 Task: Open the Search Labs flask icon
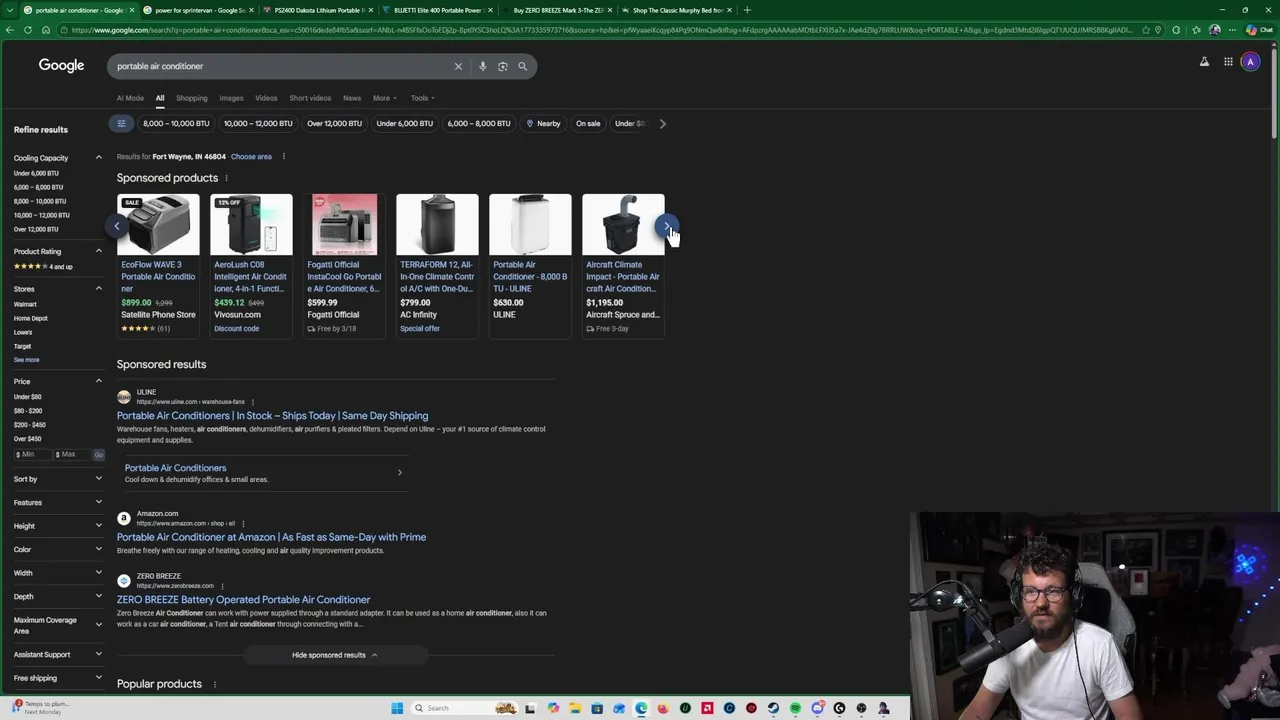click(1204, 62)
